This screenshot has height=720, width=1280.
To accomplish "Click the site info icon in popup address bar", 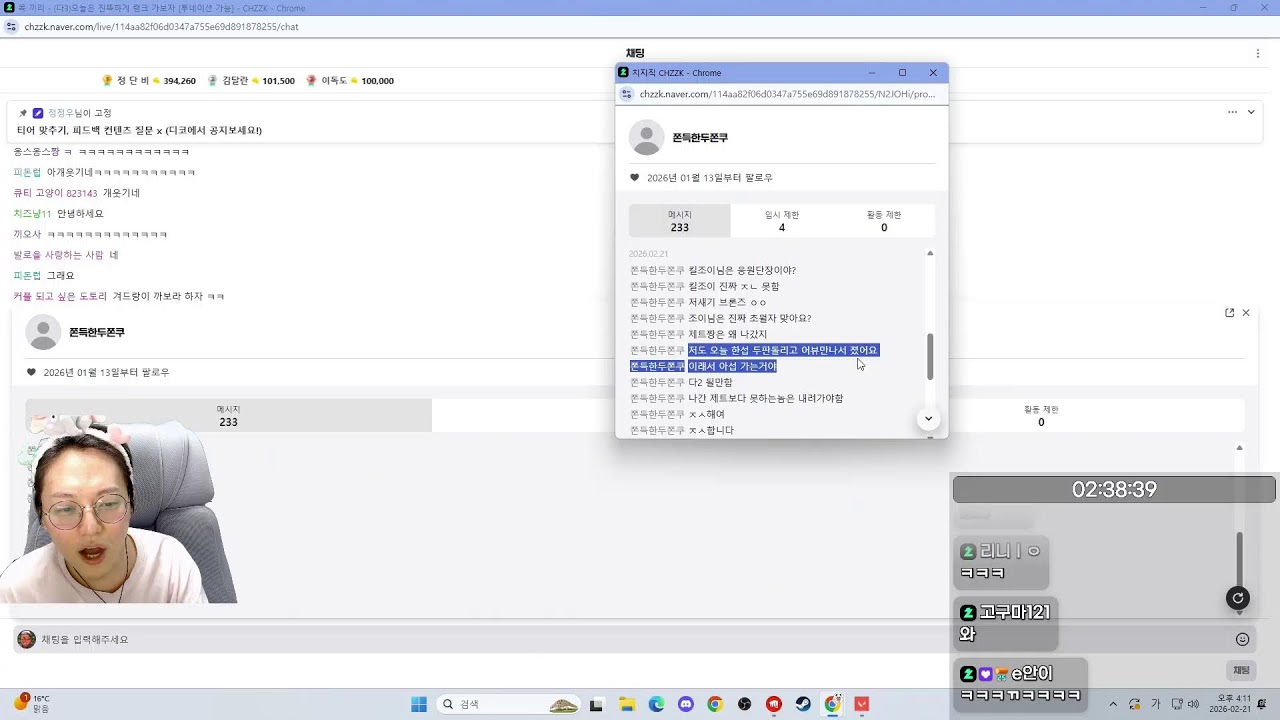I will (627, 94).
